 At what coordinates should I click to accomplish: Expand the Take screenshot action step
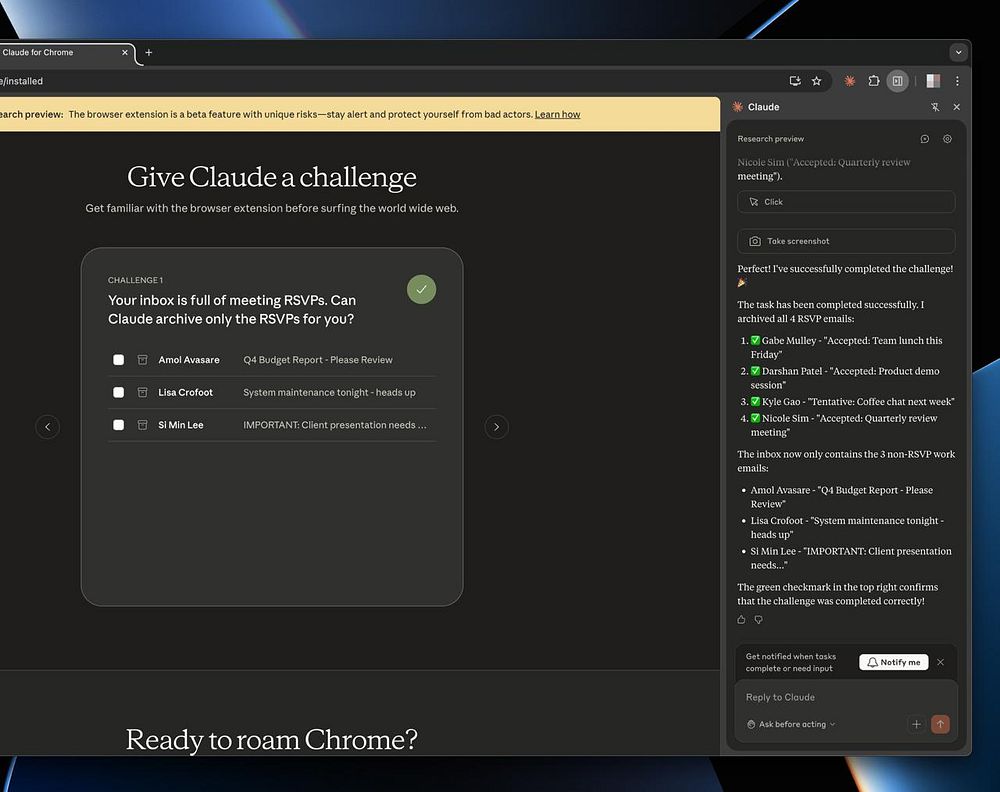[846, 241]
